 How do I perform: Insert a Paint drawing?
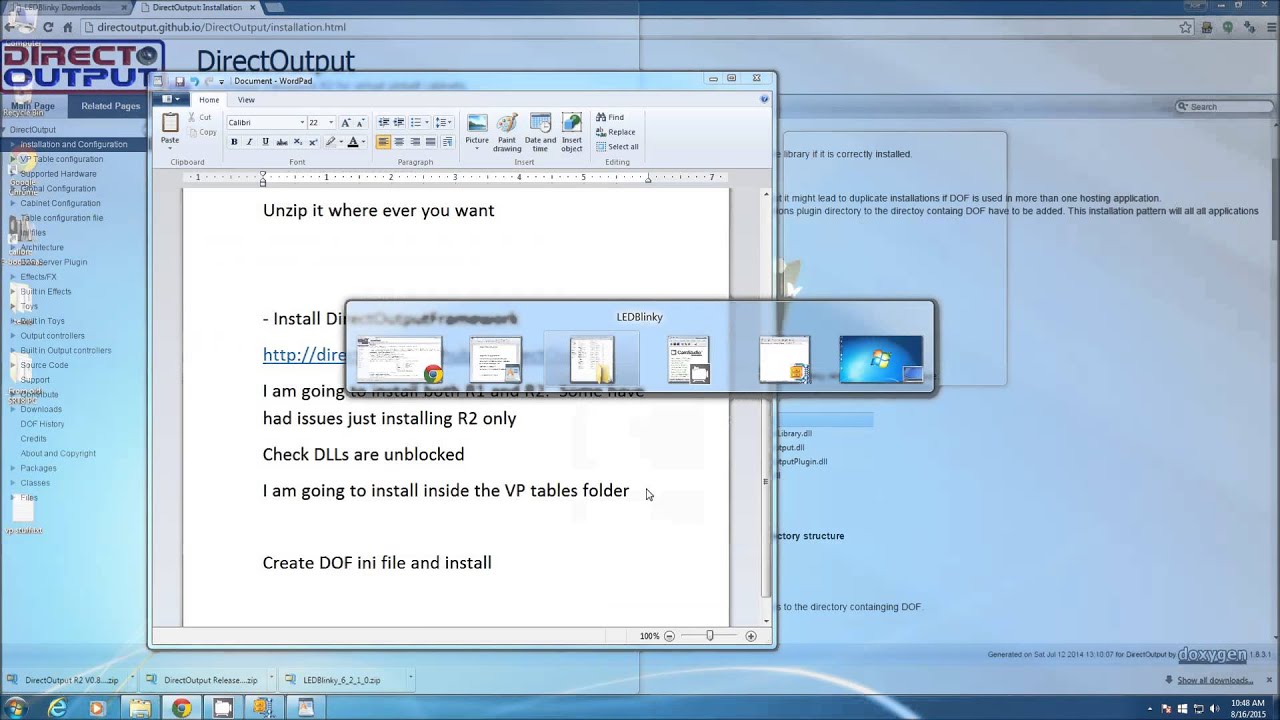[507, 132]
